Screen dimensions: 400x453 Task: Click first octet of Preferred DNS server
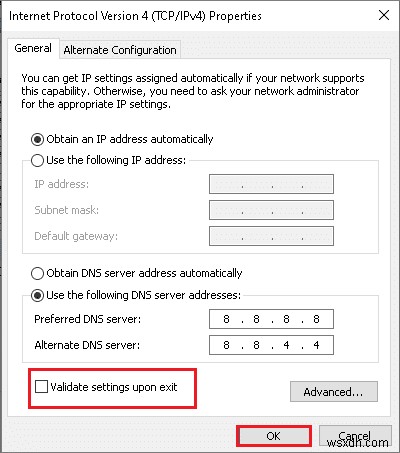coord(226,319)
